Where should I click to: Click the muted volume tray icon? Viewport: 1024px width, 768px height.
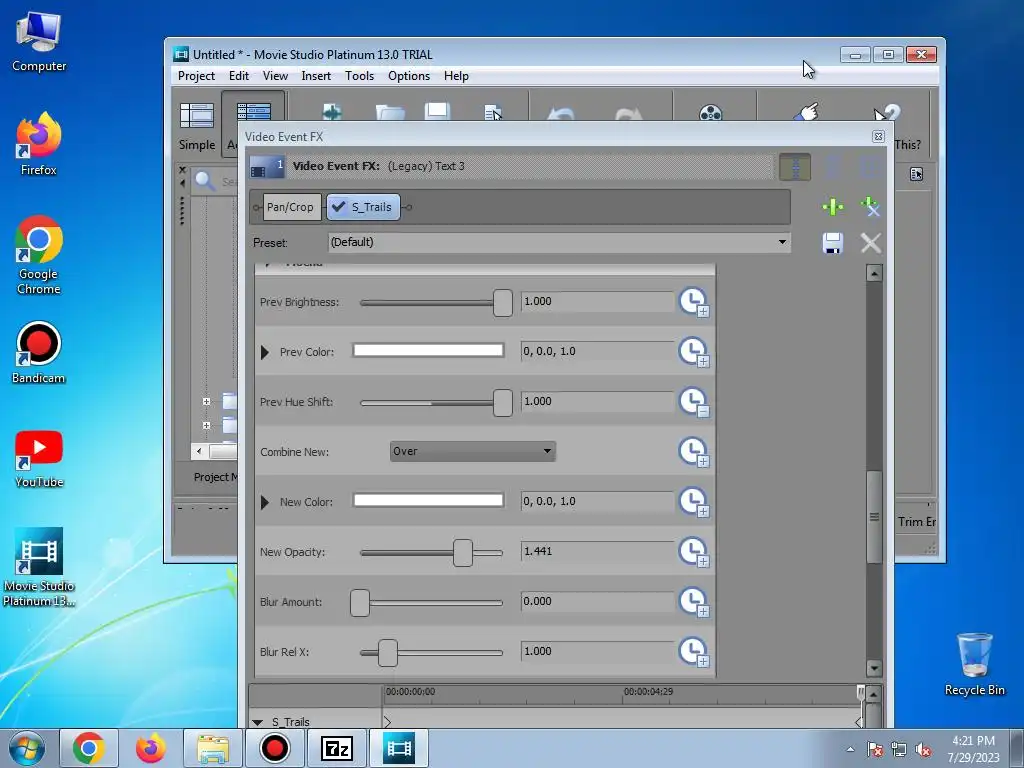click(923, 750)
